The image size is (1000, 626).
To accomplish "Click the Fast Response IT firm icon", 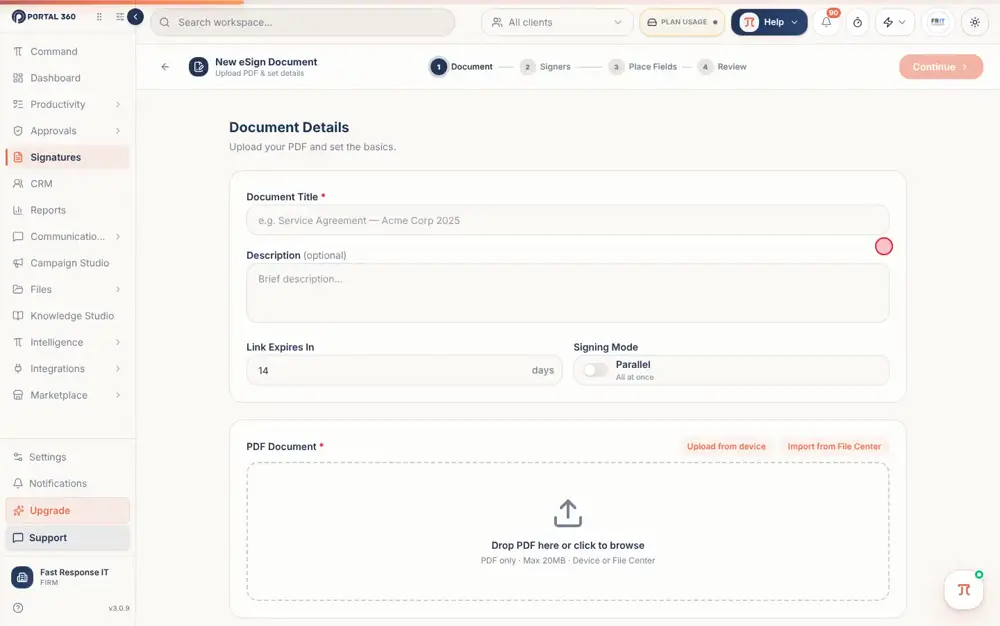I will point(22,577).
